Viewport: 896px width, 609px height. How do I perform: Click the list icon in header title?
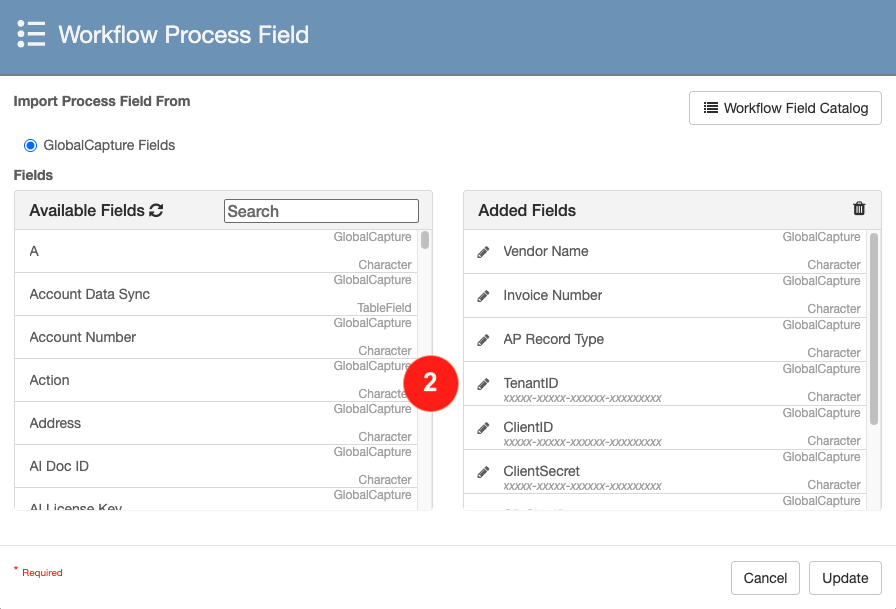pos(31,34)
